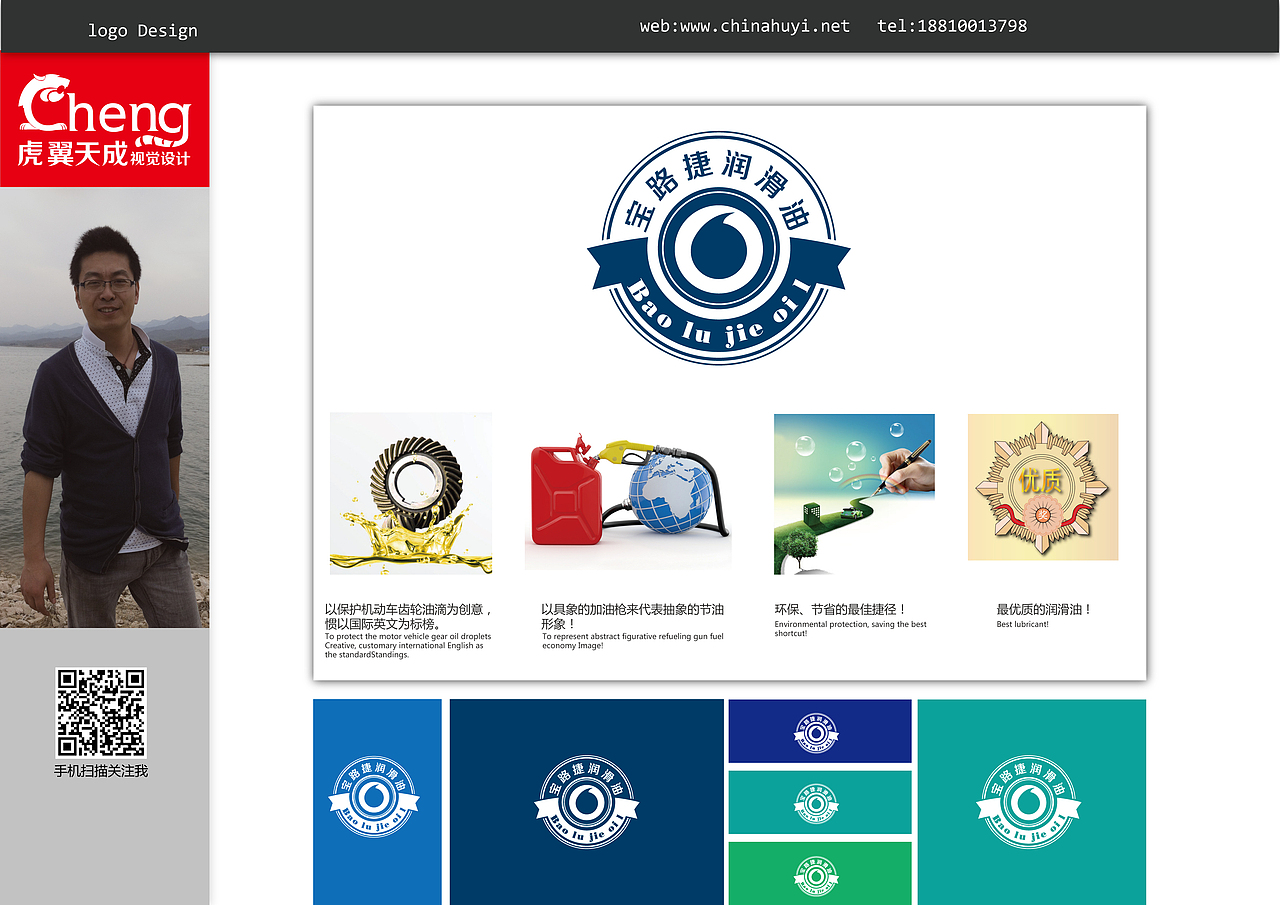Click the logo on large teal swatch
The width and height of the screenshot is (1280, 905).
(x=1028, y=801)
